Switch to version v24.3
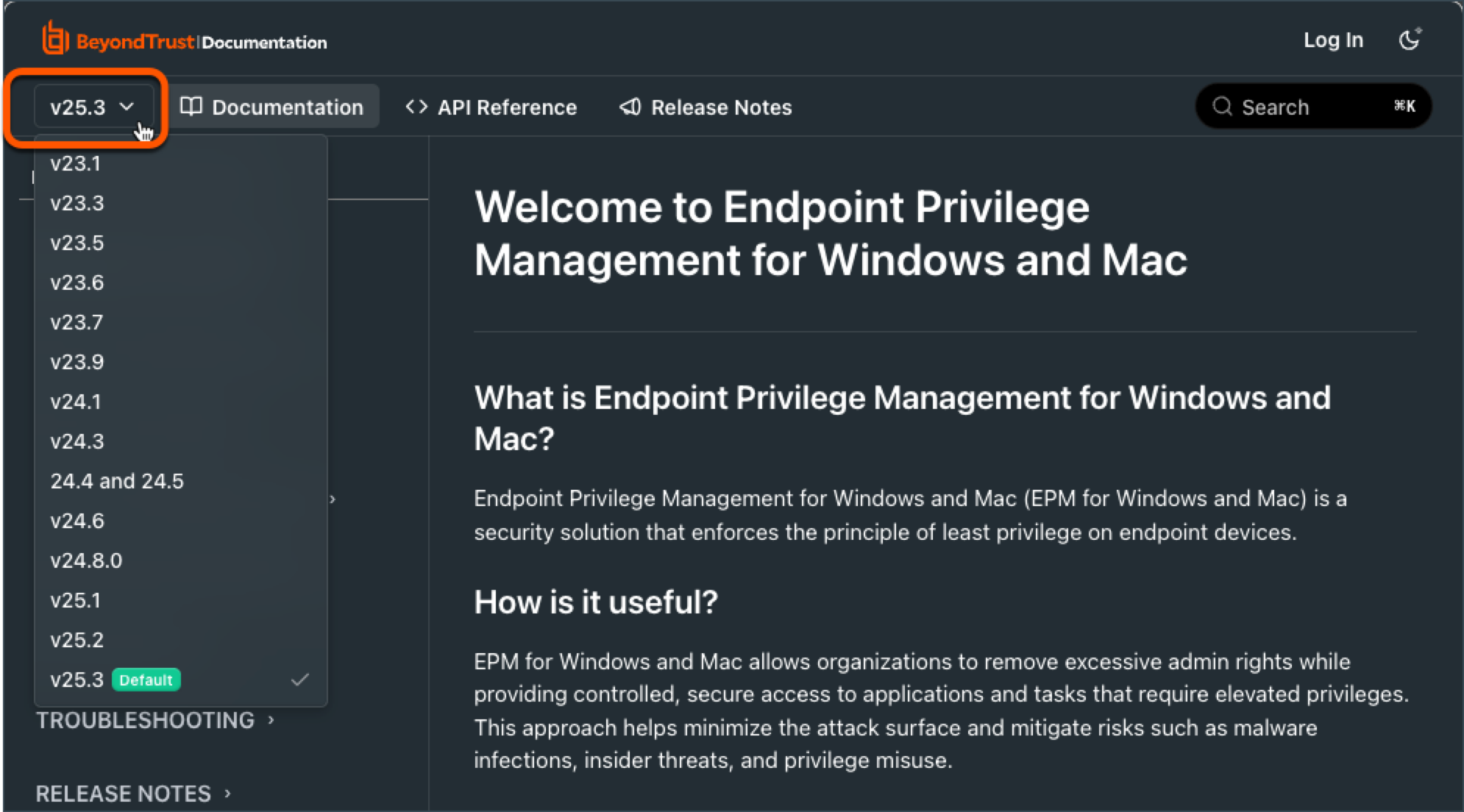The image size is (1464, 812). (181, 441)
